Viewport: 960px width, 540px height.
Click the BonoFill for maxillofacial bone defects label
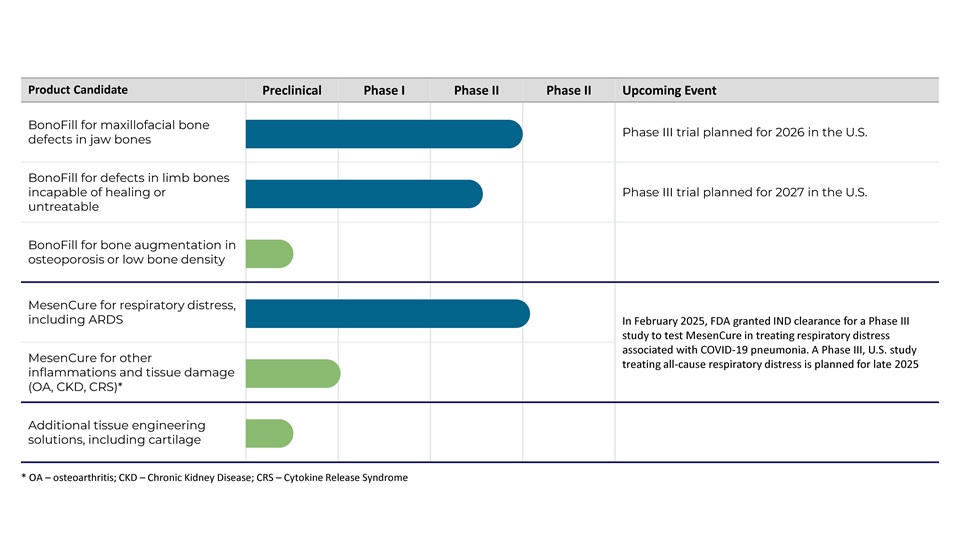(119, 132)
